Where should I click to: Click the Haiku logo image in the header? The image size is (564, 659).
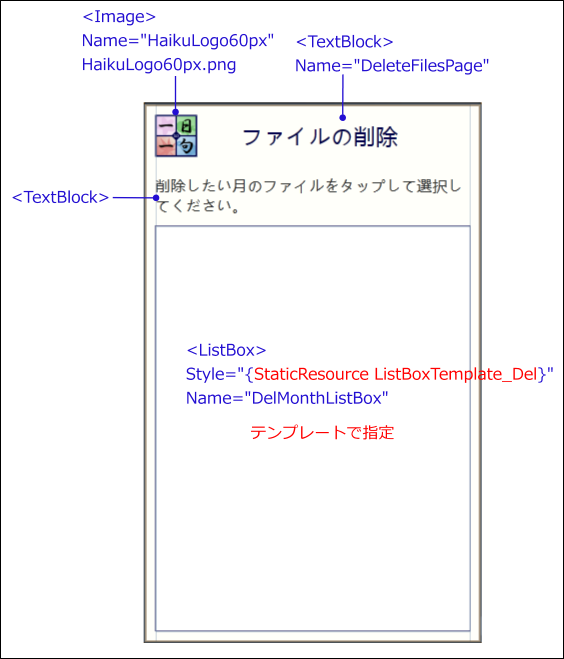(176, 136)
